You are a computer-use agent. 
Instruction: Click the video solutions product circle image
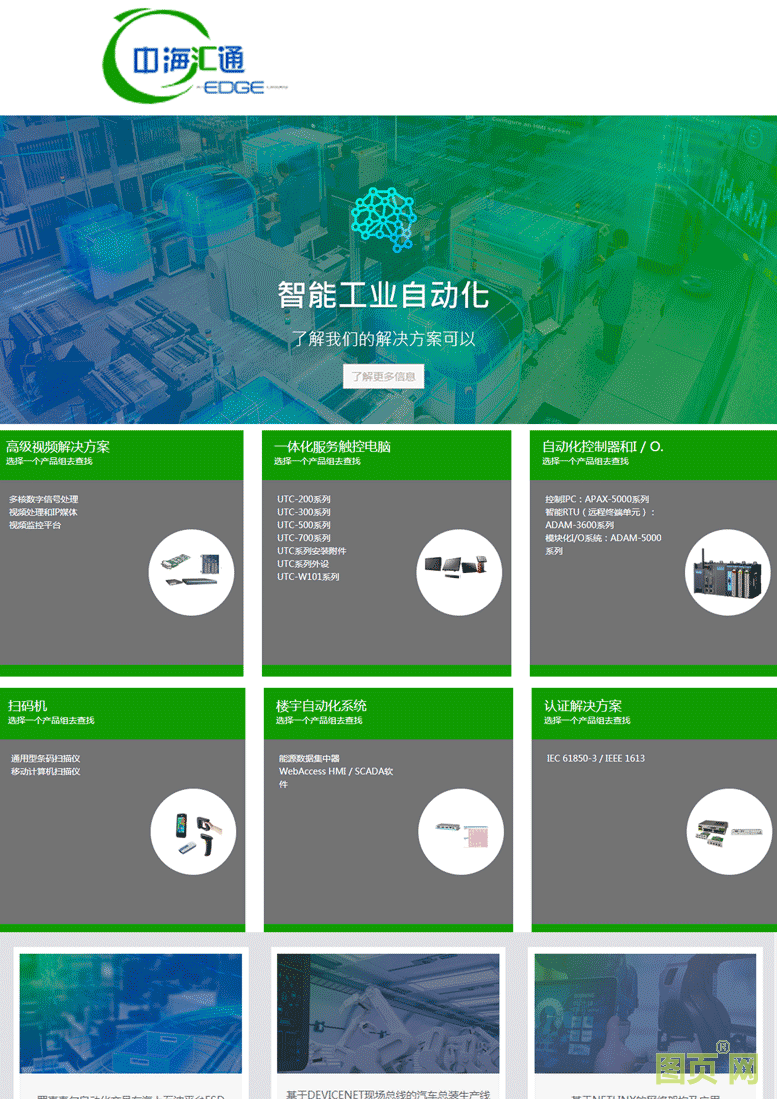[x=191, y=572]
